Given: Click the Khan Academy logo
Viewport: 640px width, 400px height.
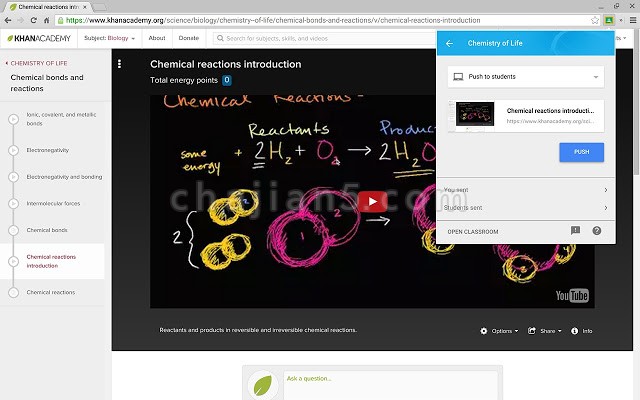Looking at the screenshot, I should (39, 38).
